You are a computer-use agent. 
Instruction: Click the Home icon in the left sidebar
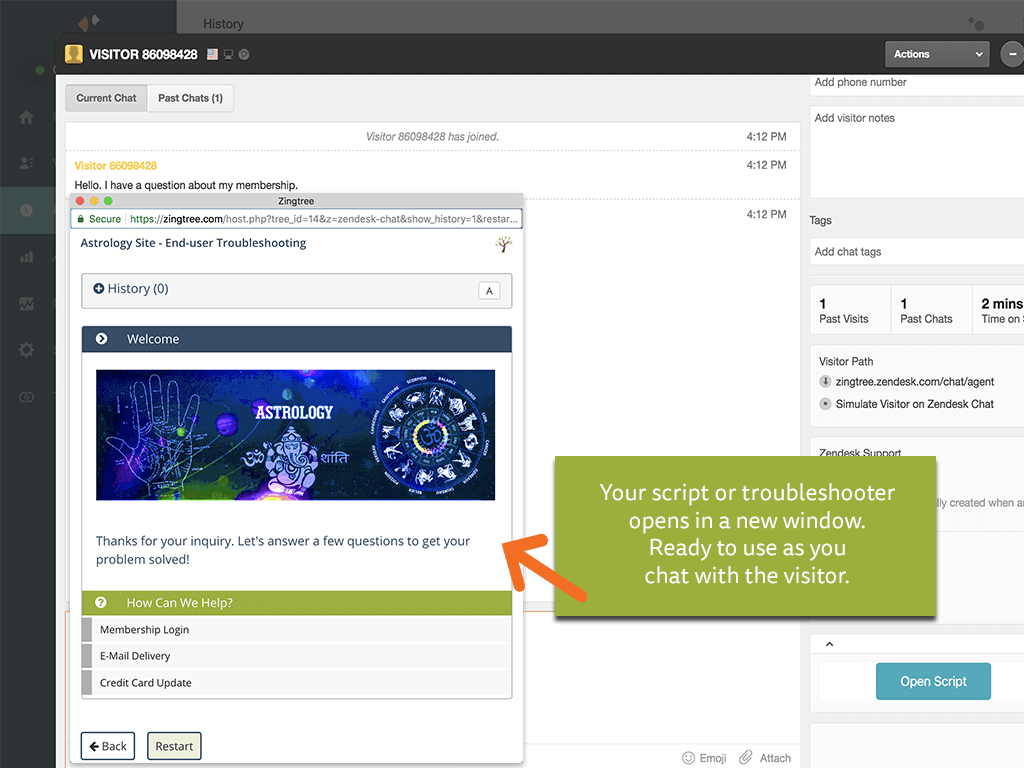click(26, 117)
